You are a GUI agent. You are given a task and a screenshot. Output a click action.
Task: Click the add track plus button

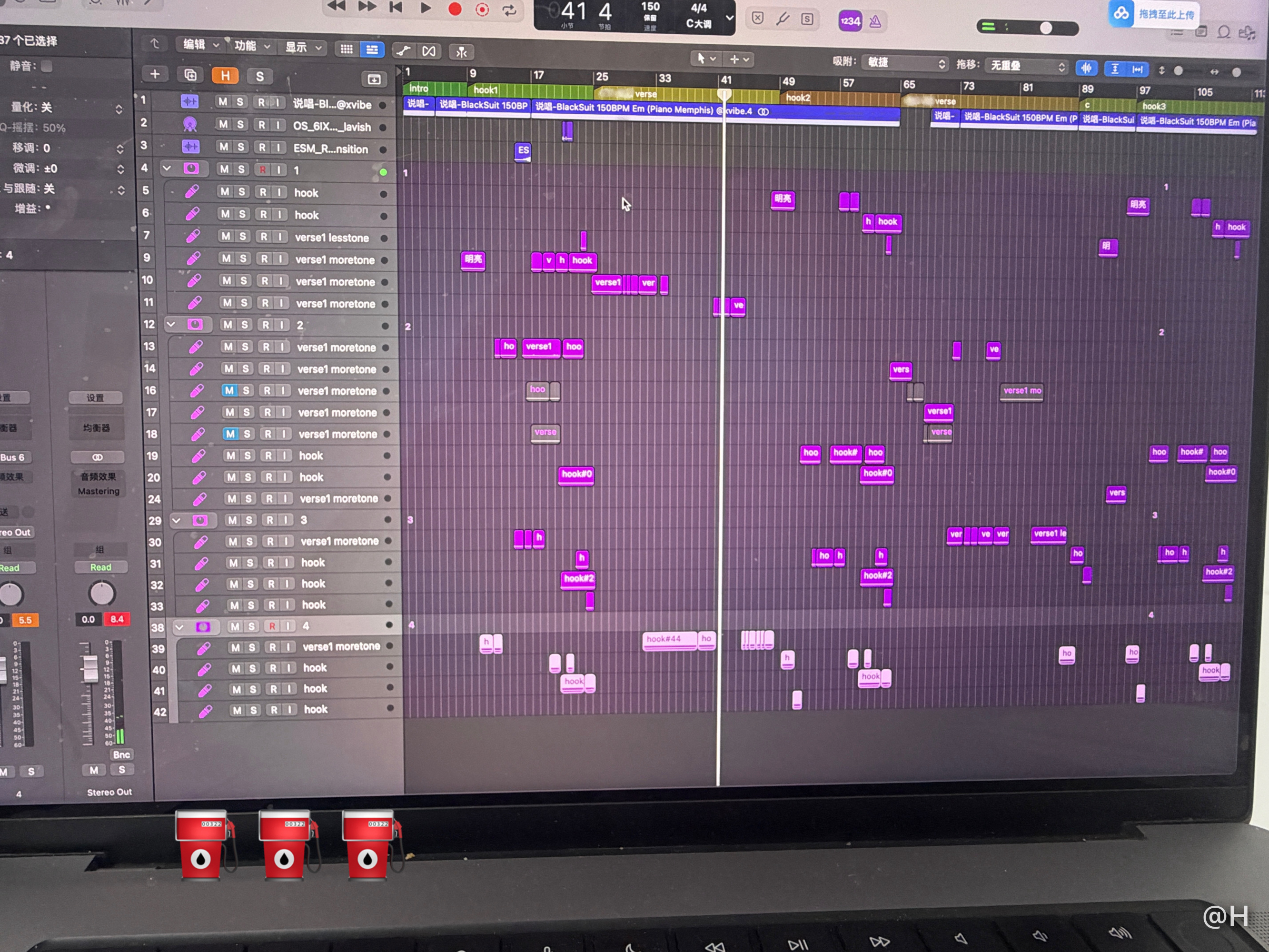pos(155,73)
